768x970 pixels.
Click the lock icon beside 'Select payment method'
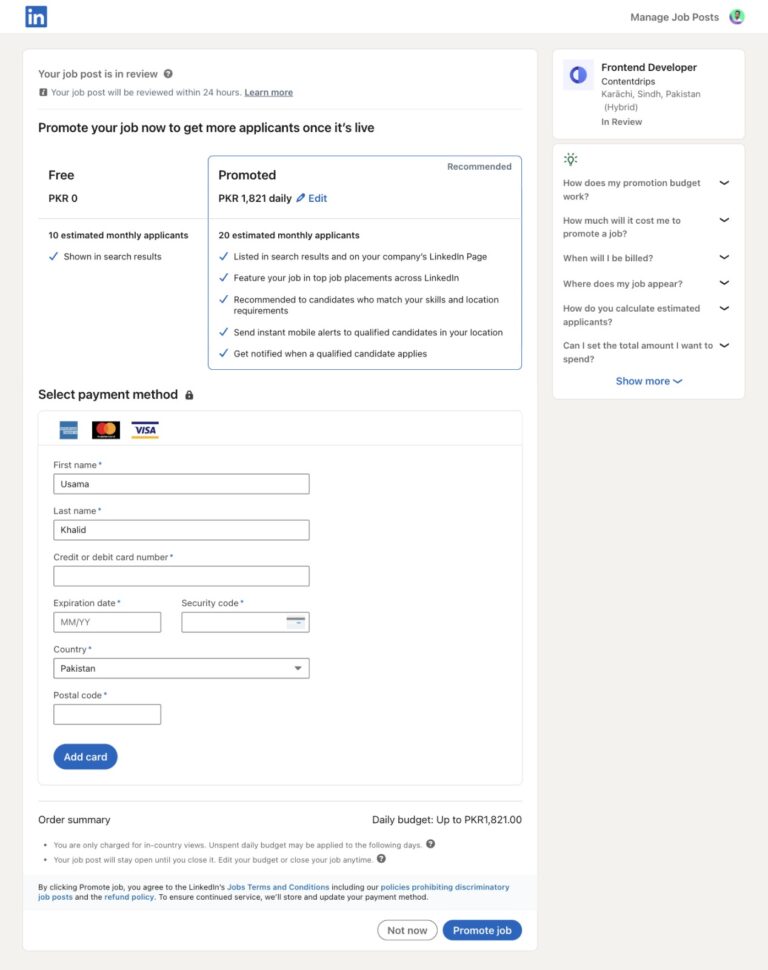coord(189,394)
